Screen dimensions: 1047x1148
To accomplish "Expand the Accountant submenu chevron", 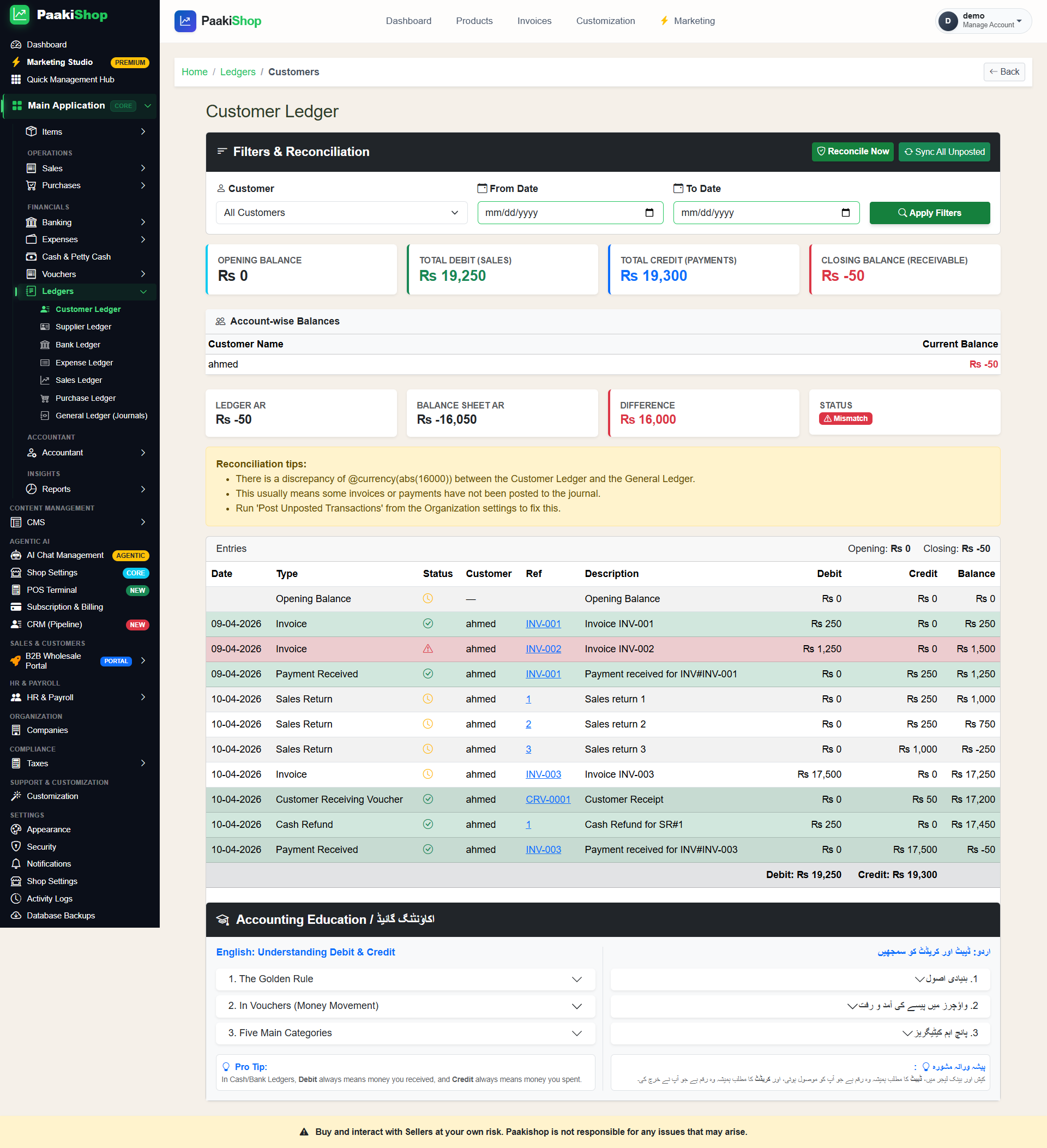I will tap(143, 453).
